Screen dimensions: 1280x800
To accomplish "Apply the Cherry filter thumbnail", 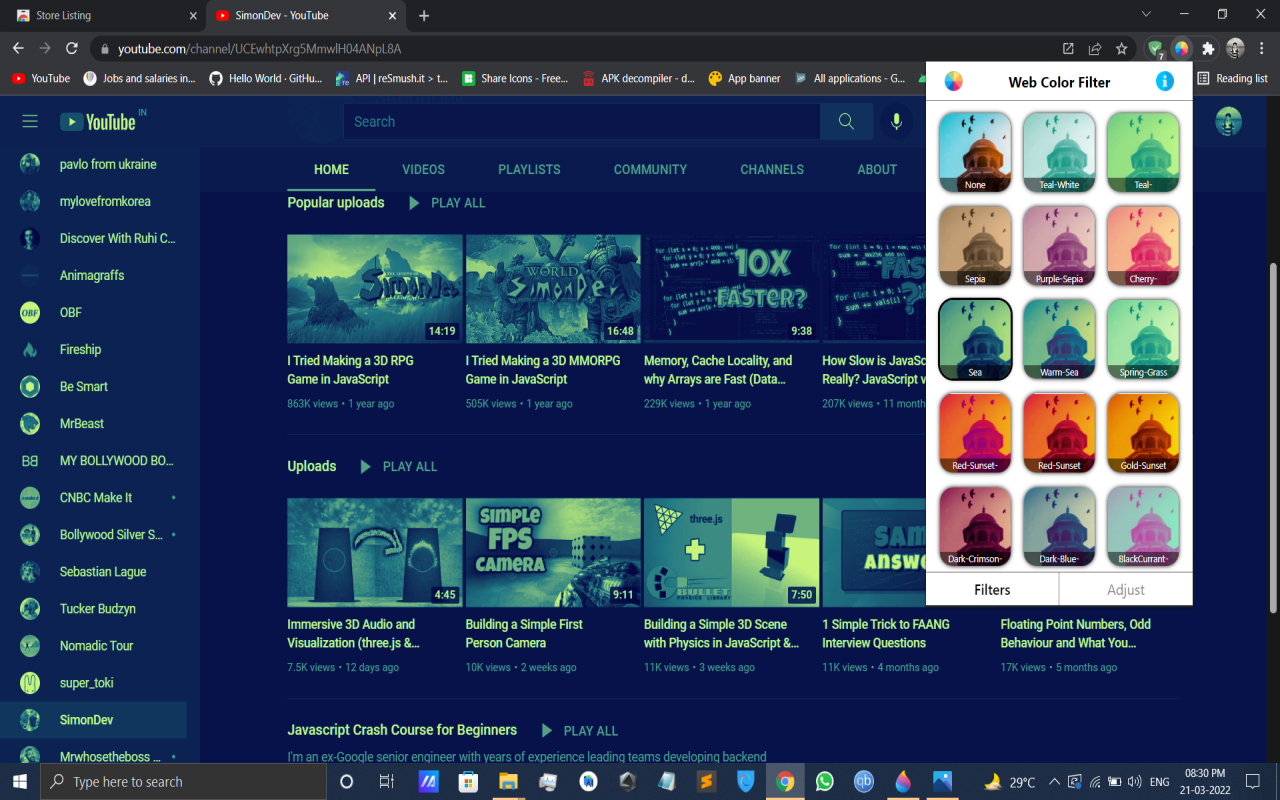I will coord(1143,246).
